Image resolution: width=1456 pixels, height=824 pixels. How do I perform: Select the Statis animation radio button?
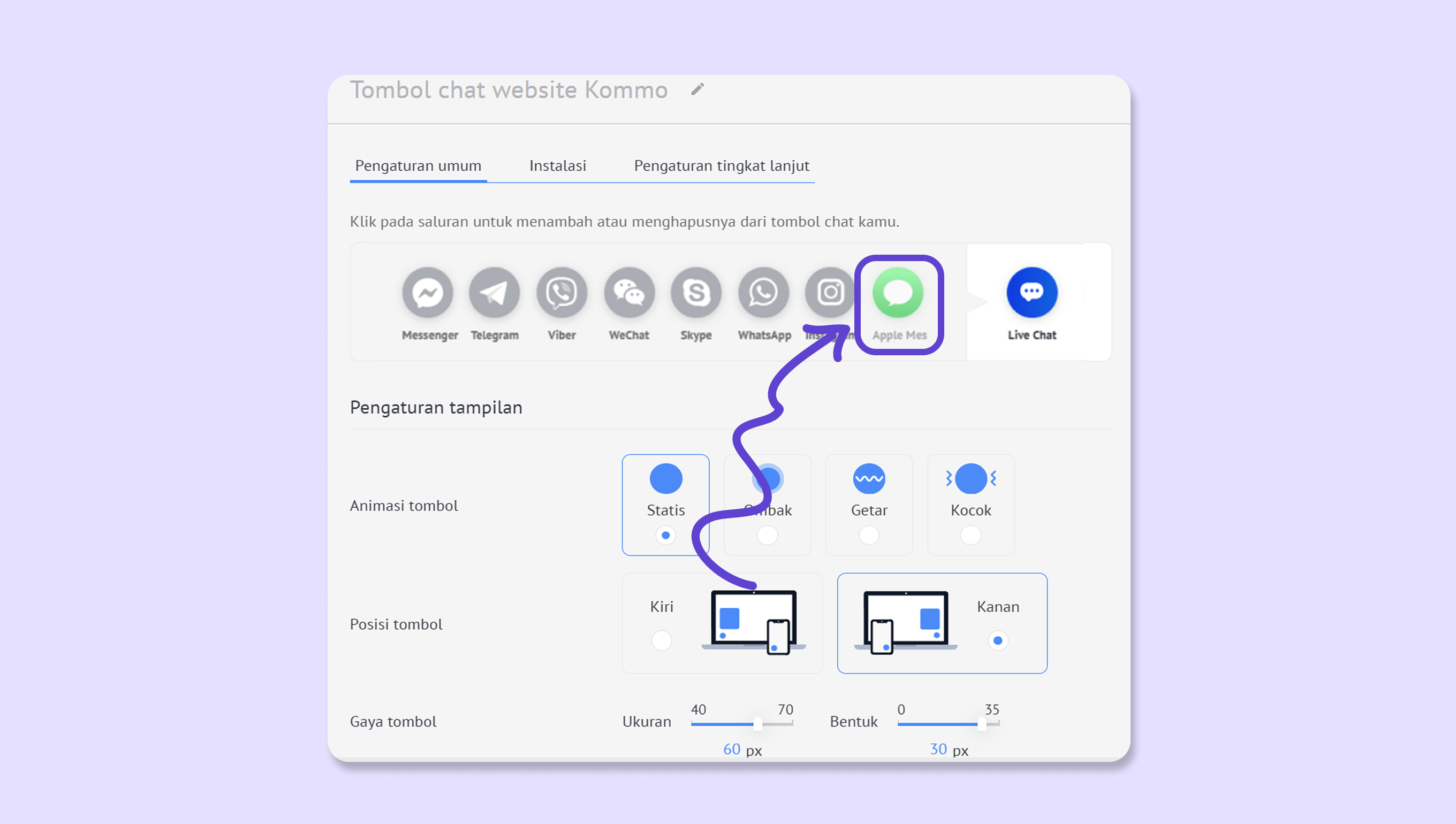(666, 535)
